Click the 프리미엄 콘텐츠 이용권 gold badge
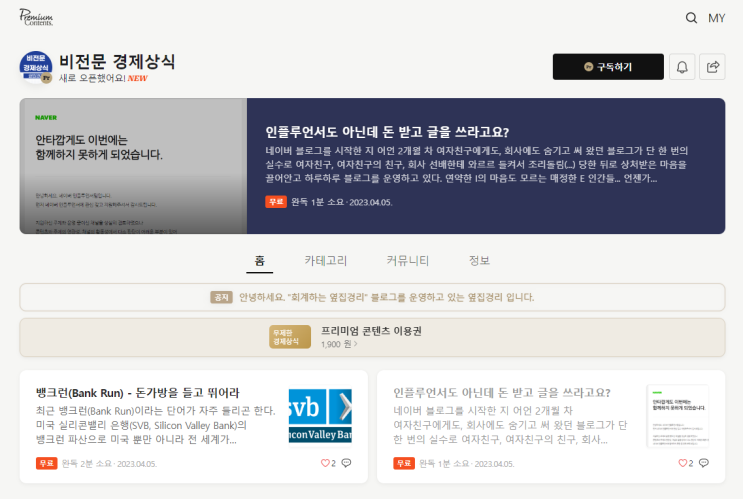The image size is (743, 499). point(290,337)
